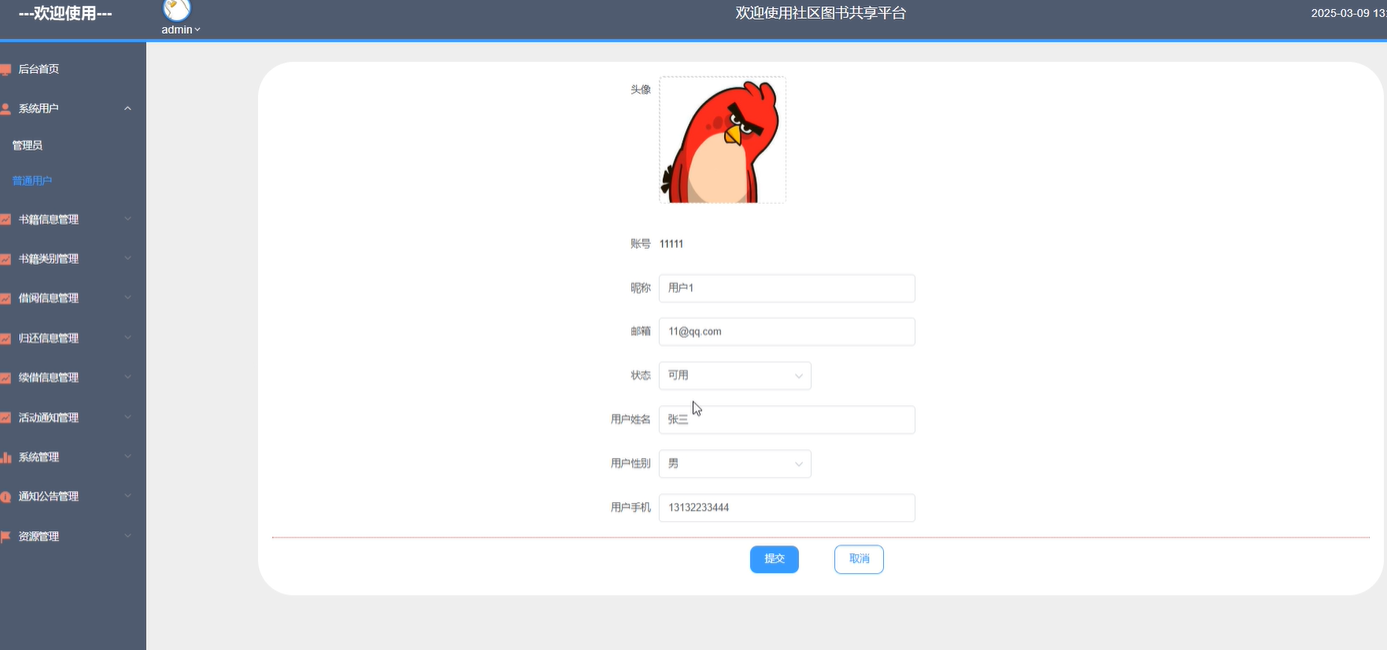Image resolution: width=1387 pixels, height=650 pixels.
Task: Open 系统管理 menu item
Action: [x=73, y=457]
